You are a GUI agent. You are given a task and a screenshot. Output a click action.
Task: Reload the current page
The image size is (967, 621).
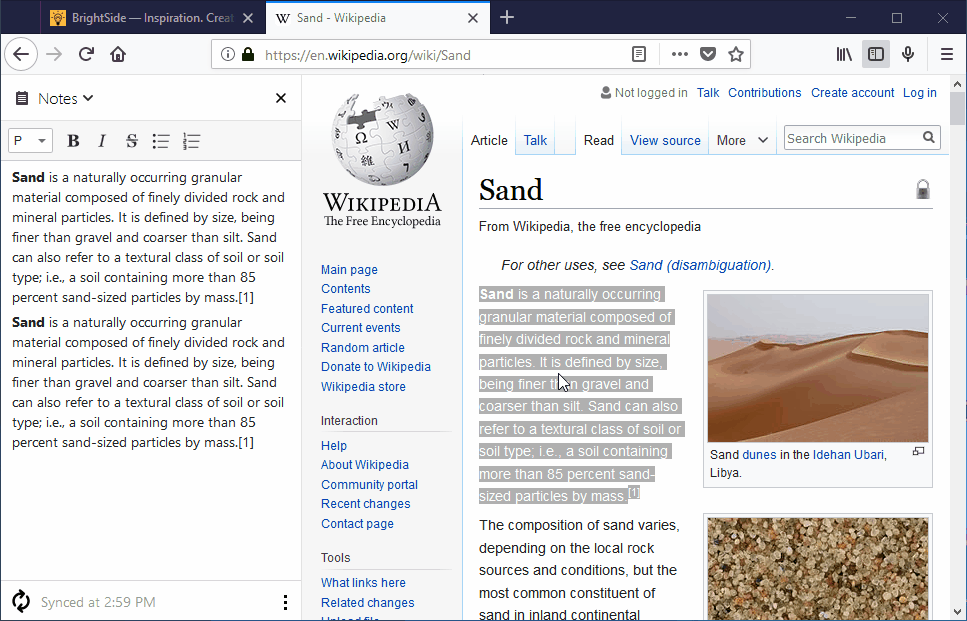[86, 54]
